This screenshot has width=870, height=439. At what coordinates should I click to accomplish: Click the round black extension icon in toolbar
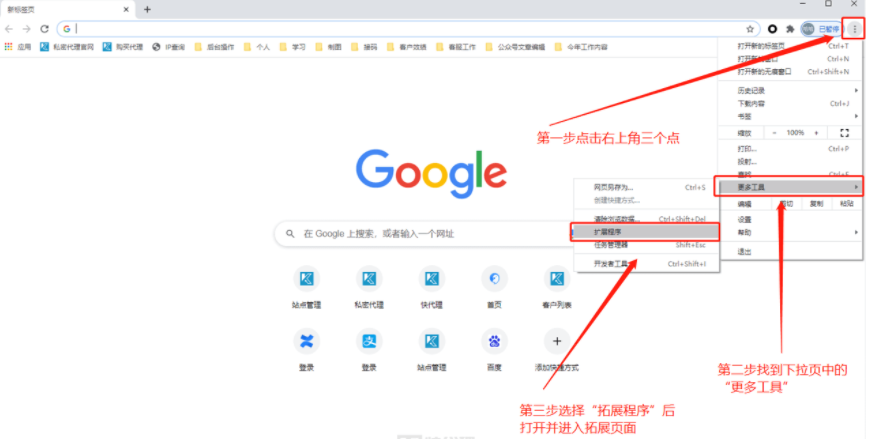[772, 29]
